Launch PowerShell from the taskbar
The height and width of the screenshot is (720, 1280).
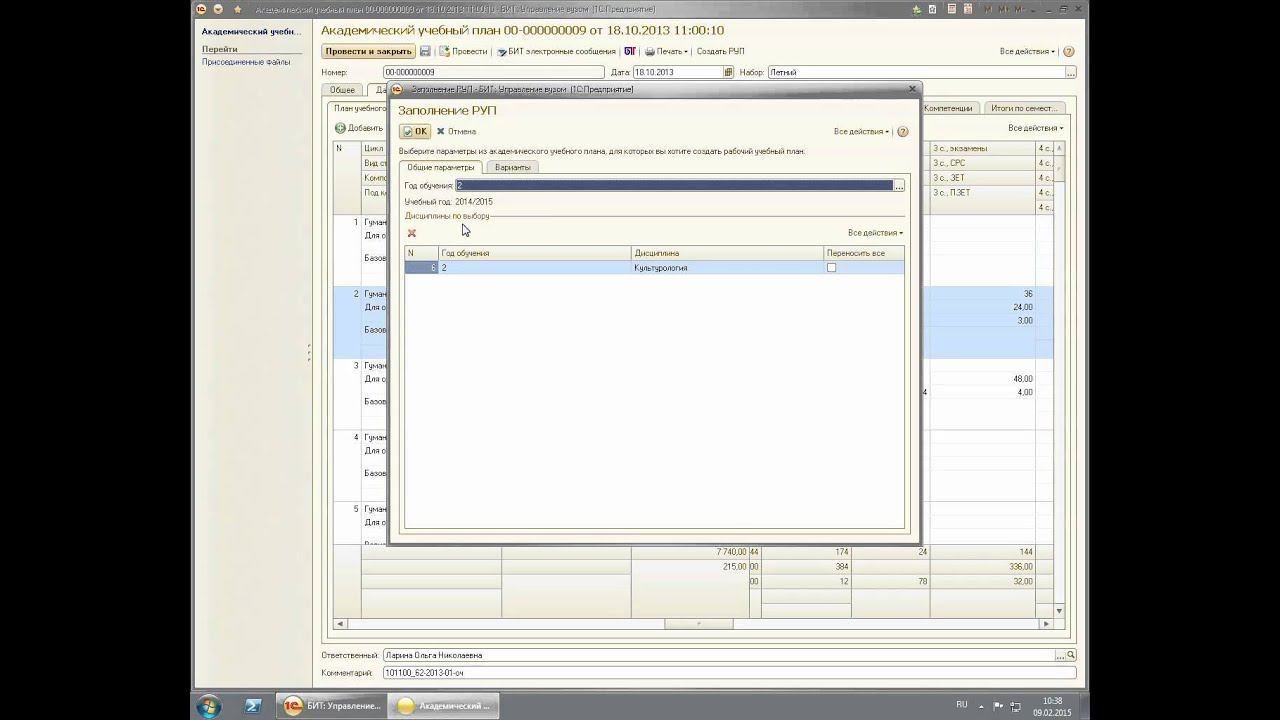point(253,705)
